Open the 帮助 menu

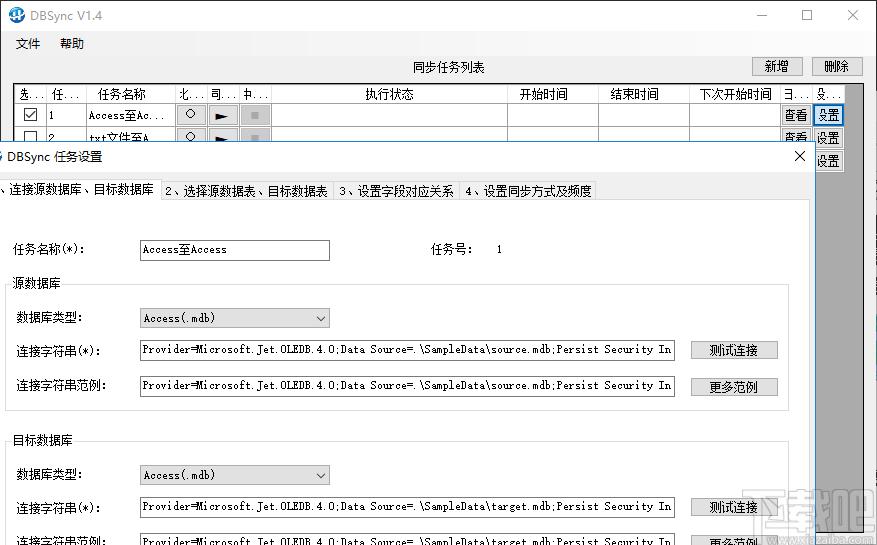point(72,44)
